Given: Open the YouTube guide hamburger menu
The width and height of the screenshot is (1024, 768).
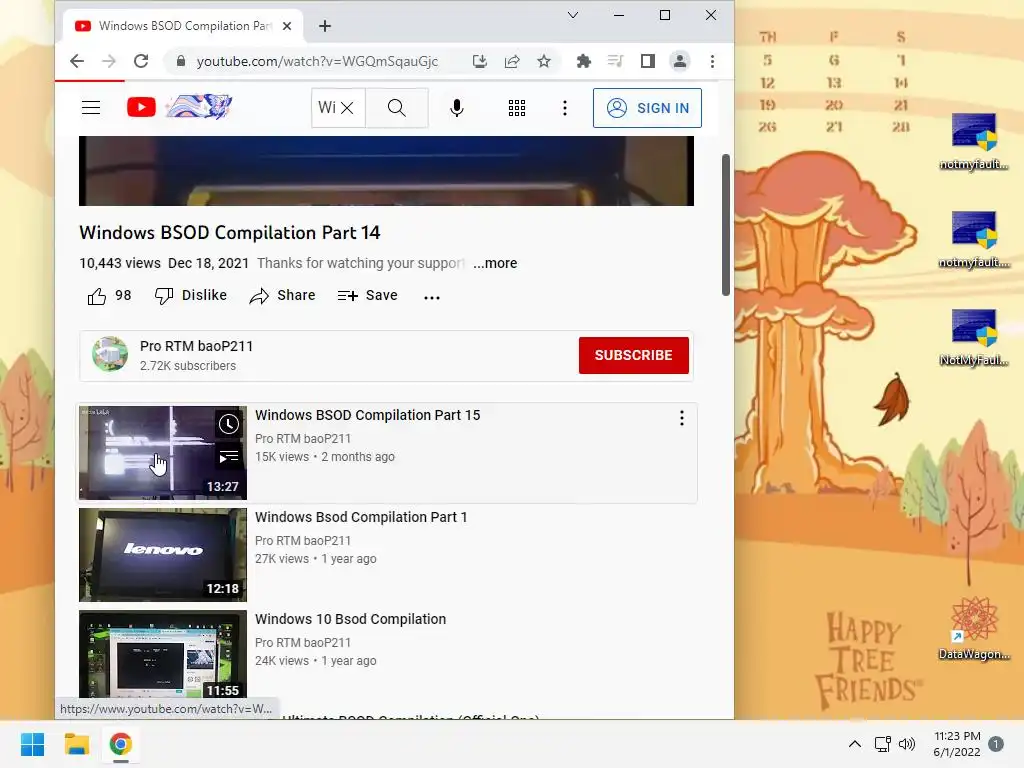Looking at the screenshot, I should tap(91, 108).
